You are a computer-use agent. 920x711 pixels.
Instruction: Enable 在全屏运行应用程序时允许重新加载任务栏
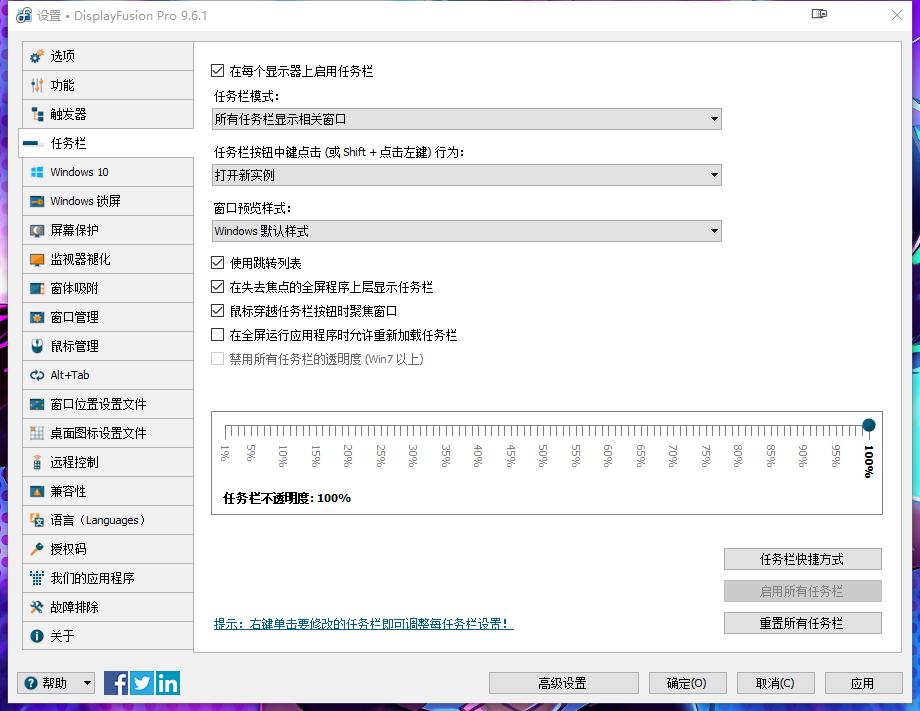coord(216,335)
